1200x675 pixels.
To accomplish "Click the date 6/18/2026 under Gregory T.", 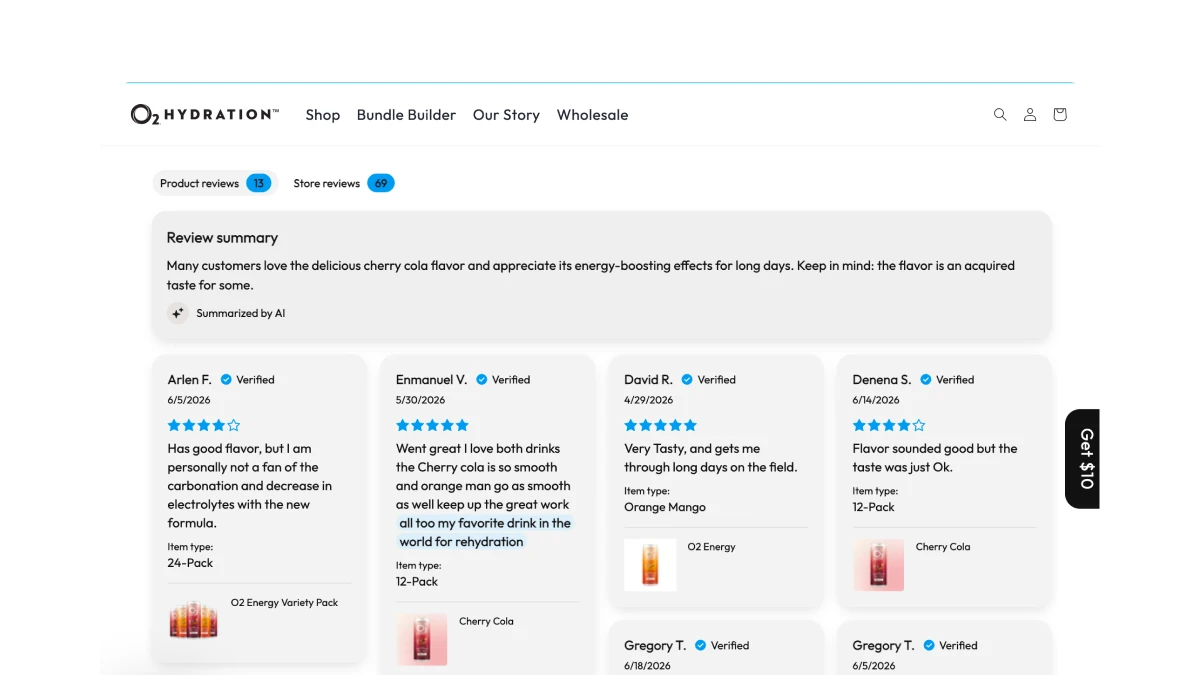I will coord(648,666).
